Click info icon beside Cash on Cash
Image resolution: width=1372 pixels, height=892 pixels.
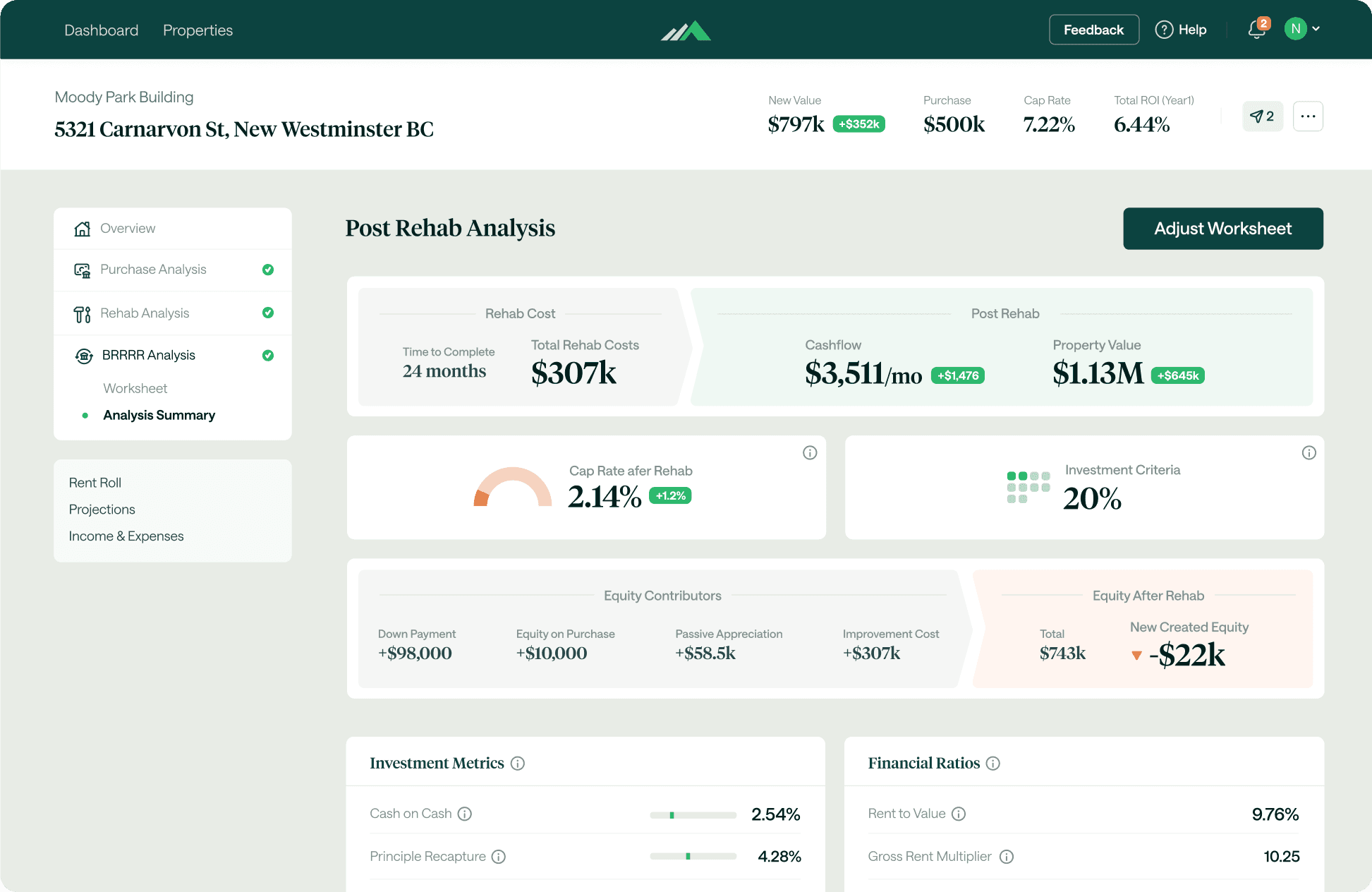(x=464, y=814)
